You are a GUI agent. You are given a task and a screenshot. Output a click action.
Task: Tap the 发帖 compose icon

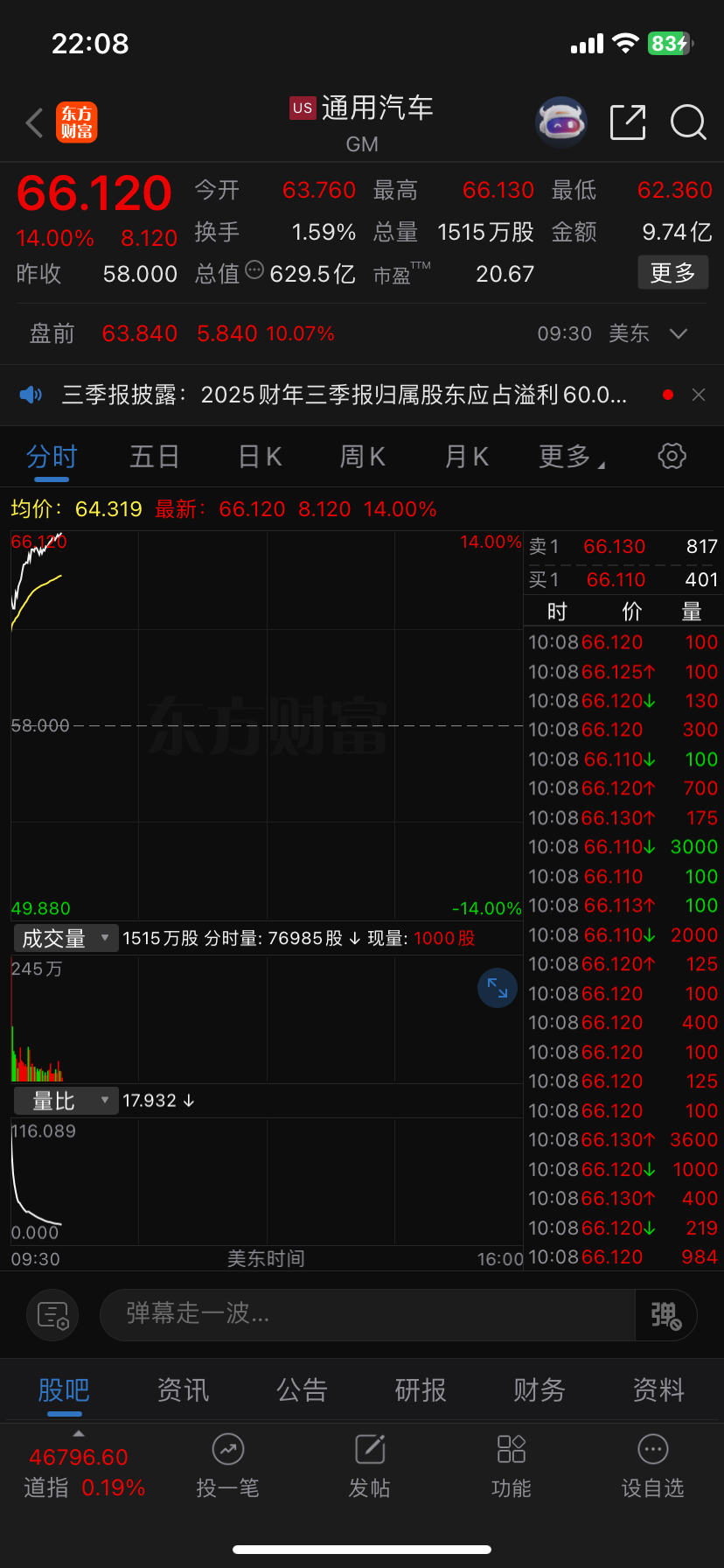tap(370, 1450)
